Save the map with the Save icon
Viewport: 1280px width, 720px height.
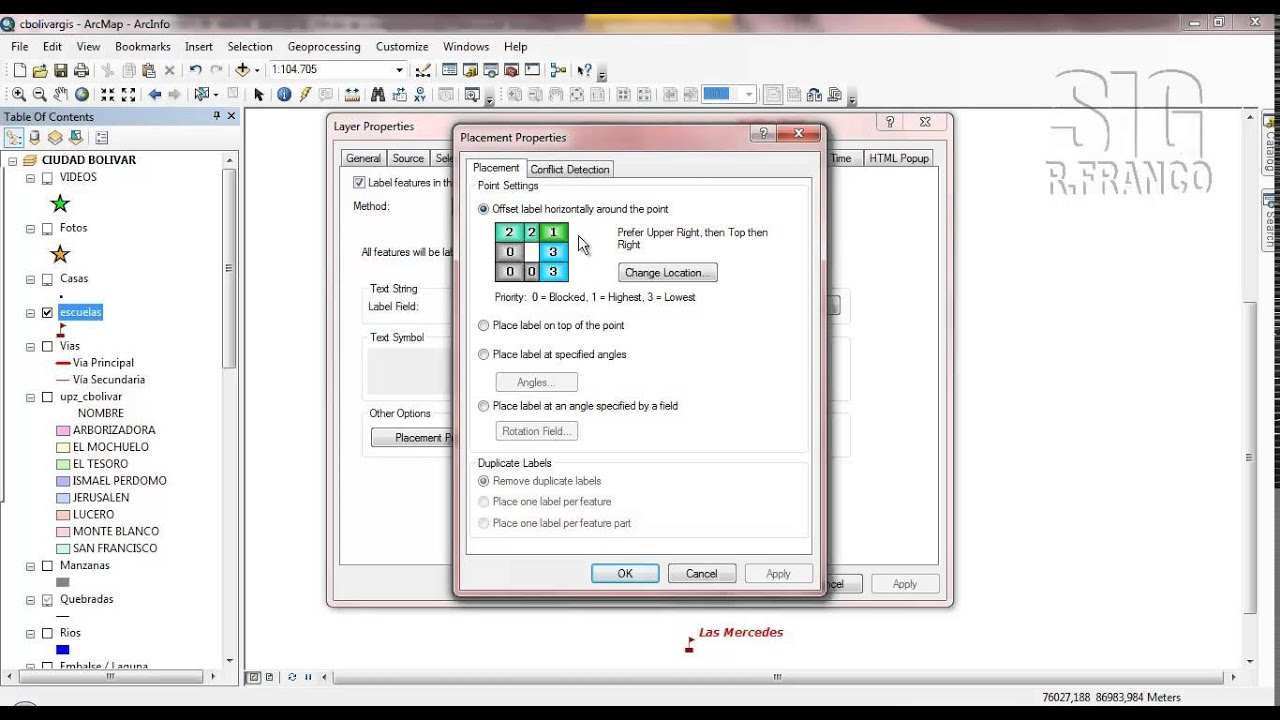click(61, 70)
